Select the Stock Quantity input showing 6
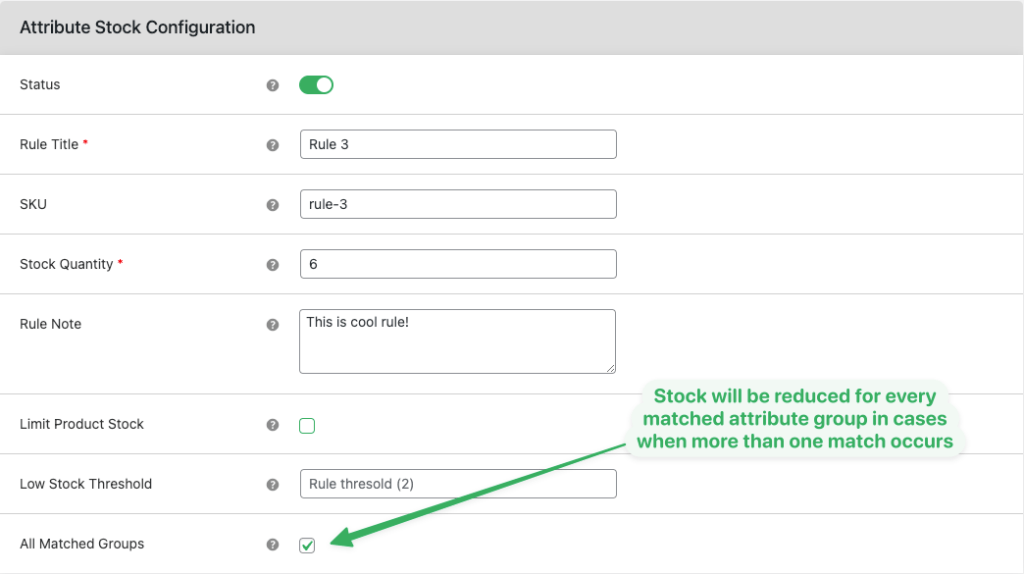 (x=458, y=264)
